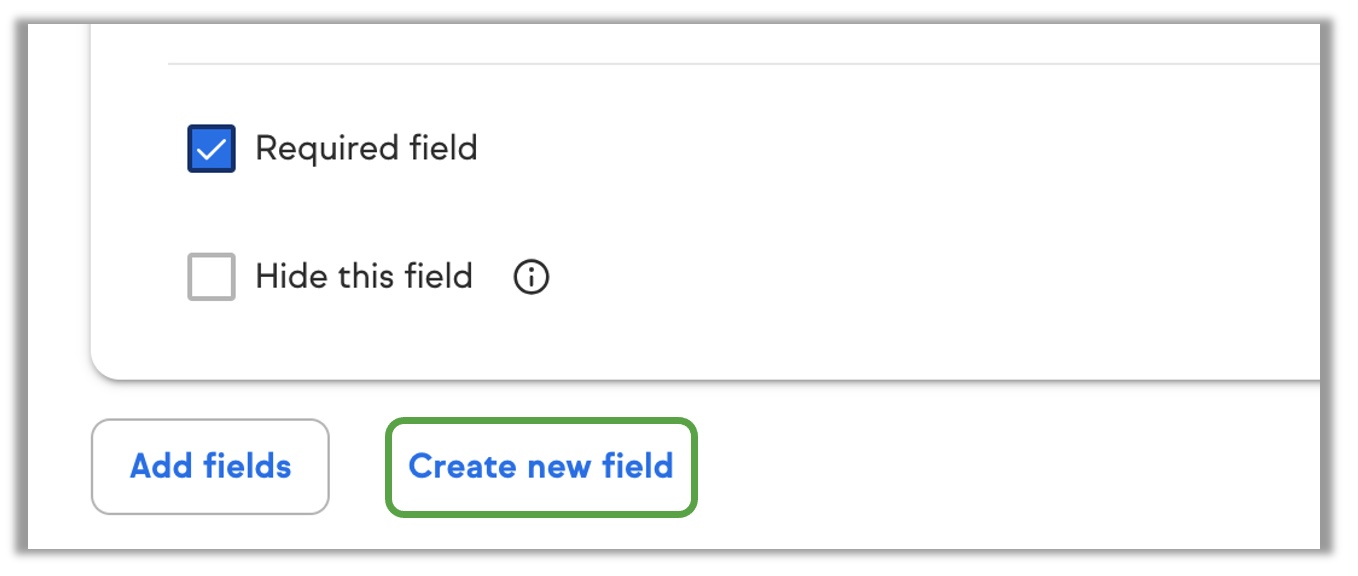Start creating a new field
Screen dimensions: 1358x576
[541, 467]
